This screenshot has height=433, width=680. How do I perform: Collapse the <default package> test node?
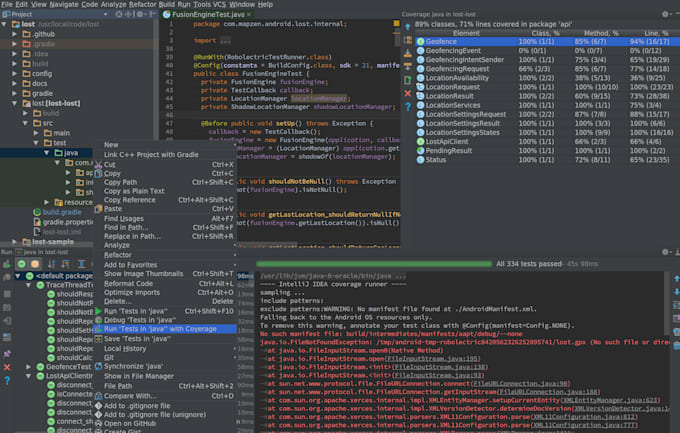[x=18, y=276]
